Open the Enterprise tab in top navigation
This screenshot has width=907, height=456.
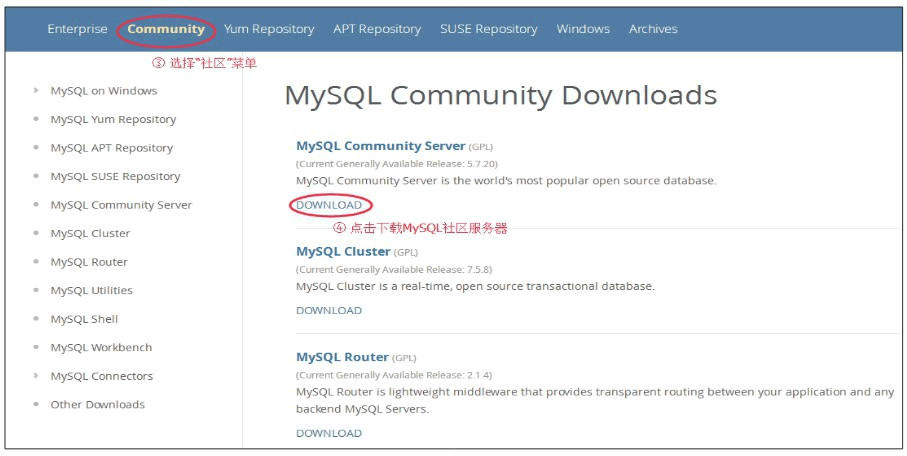[x=77, y=29]
